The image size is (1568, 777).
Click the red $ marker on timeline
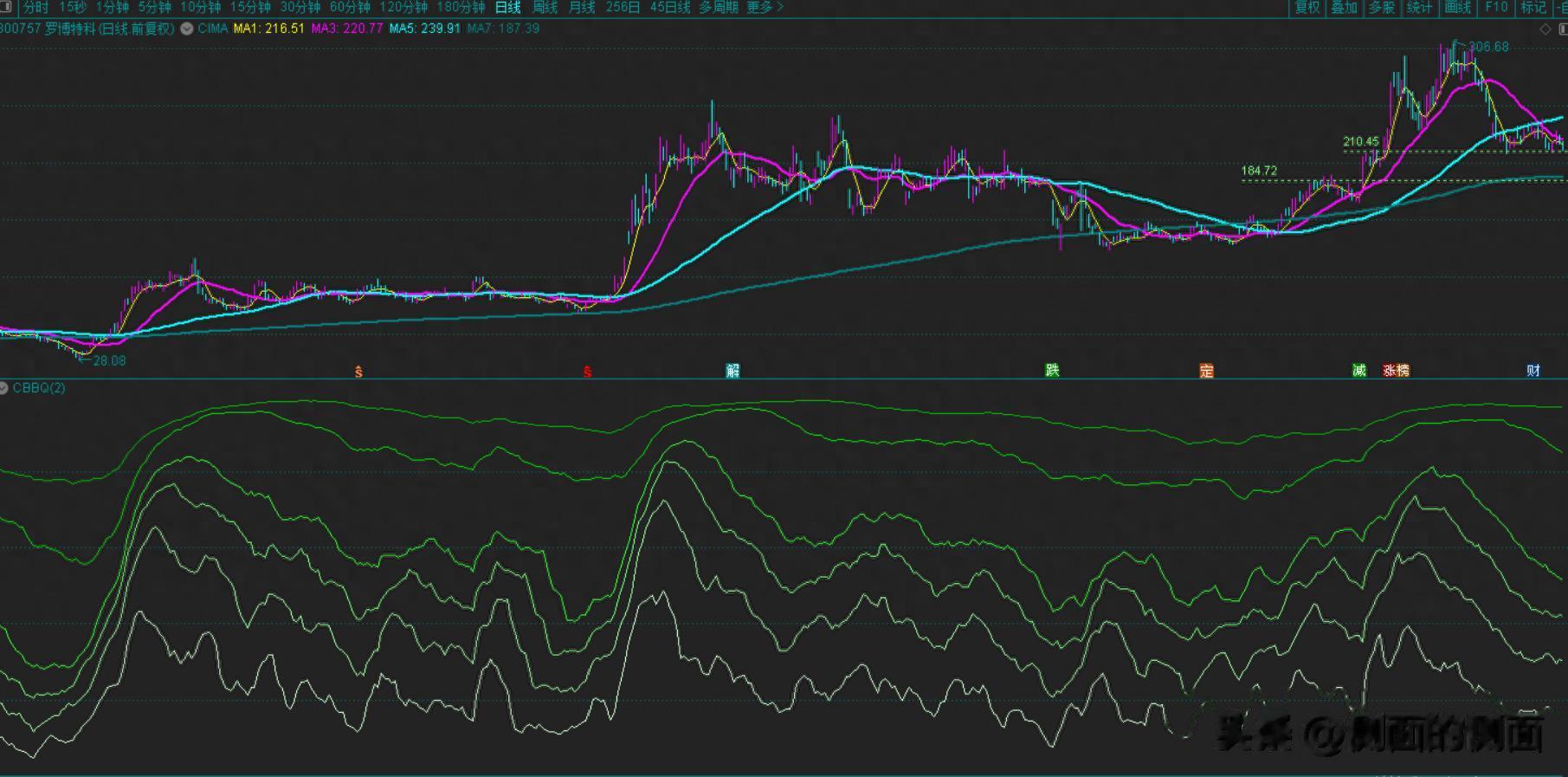click(587, 372)
